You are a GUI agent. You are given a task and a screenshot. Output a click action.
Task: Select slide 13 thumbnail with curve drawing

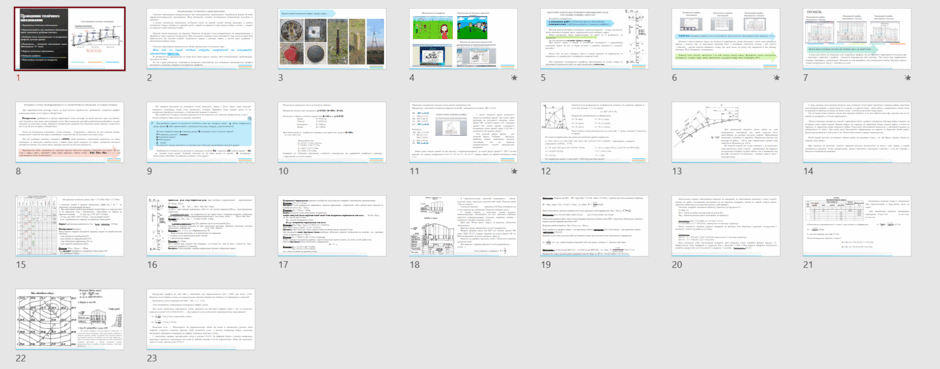[726, 133]
